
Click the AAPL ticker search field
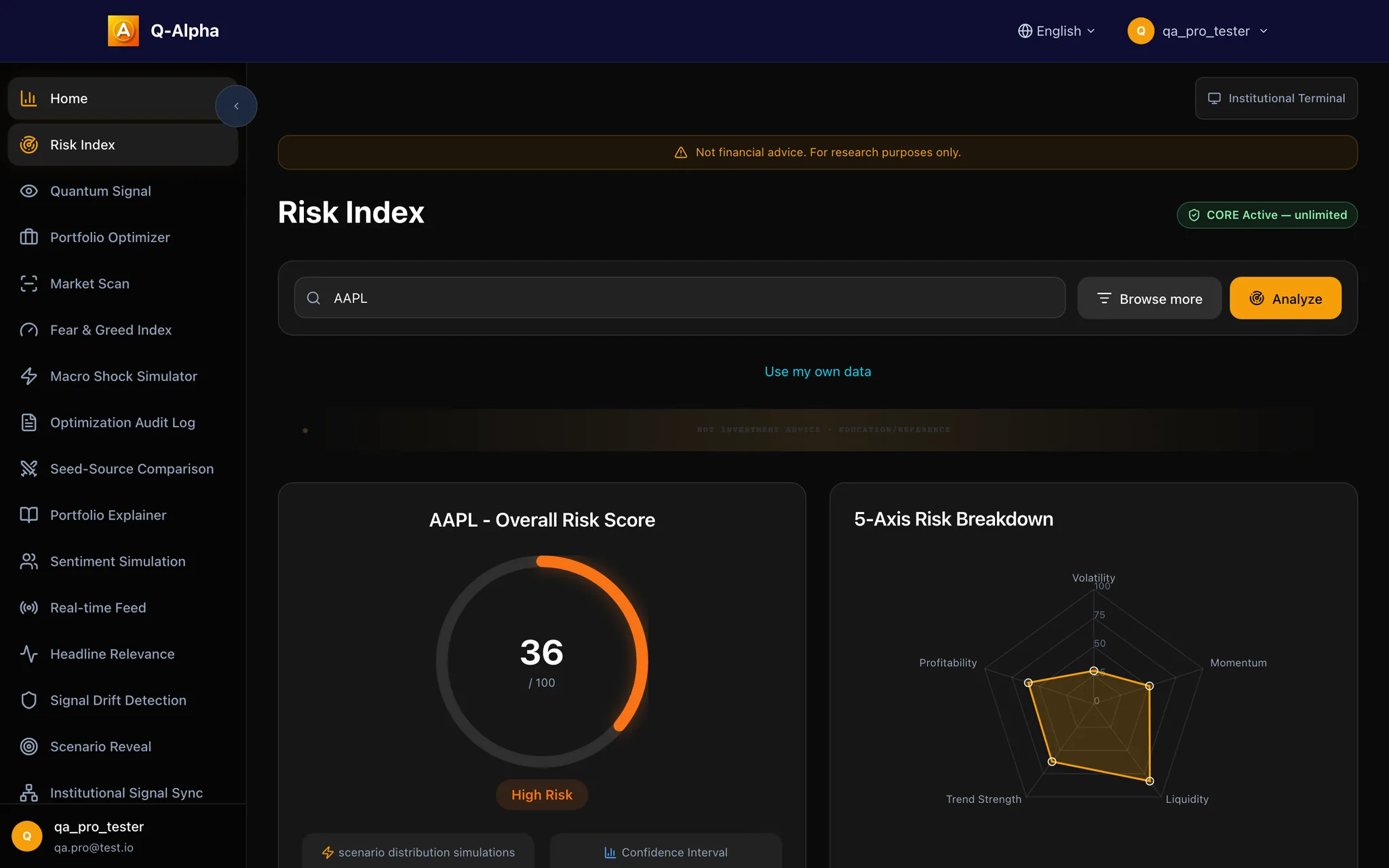(x=680, y=298)
